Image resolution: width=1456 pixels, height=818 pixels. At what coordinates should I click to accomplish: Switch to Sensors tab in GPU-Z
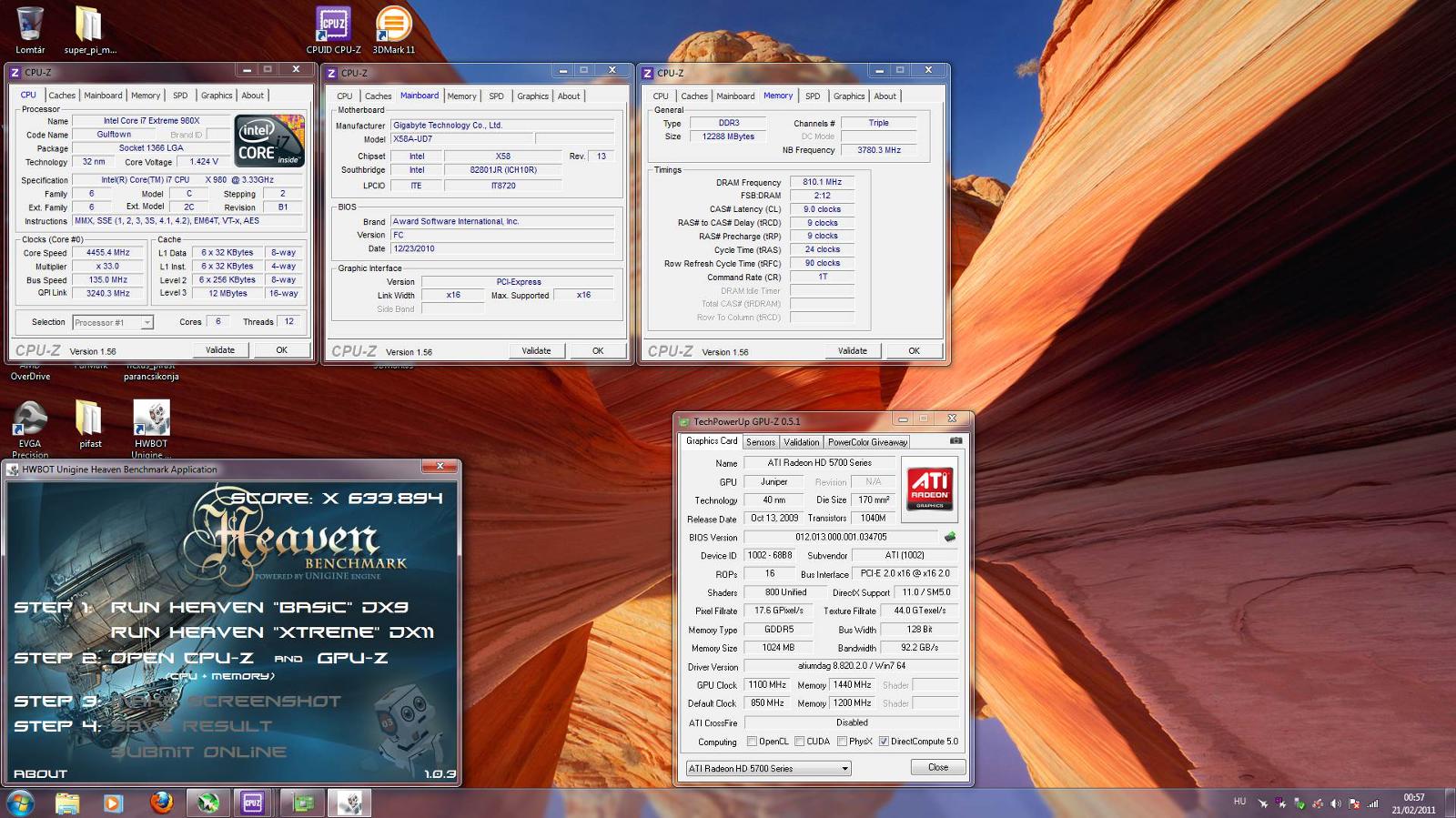coord(761,442)
